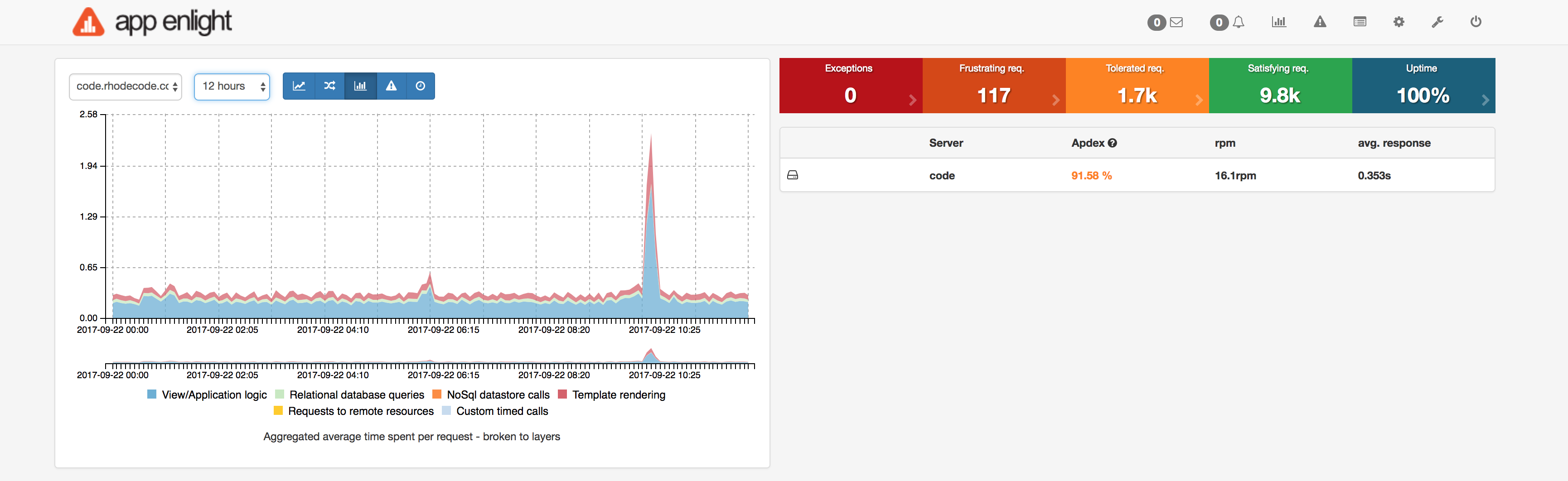Open the logs list icon in header
Viewport: 1568px width, 481px height.
(1359, 22)
